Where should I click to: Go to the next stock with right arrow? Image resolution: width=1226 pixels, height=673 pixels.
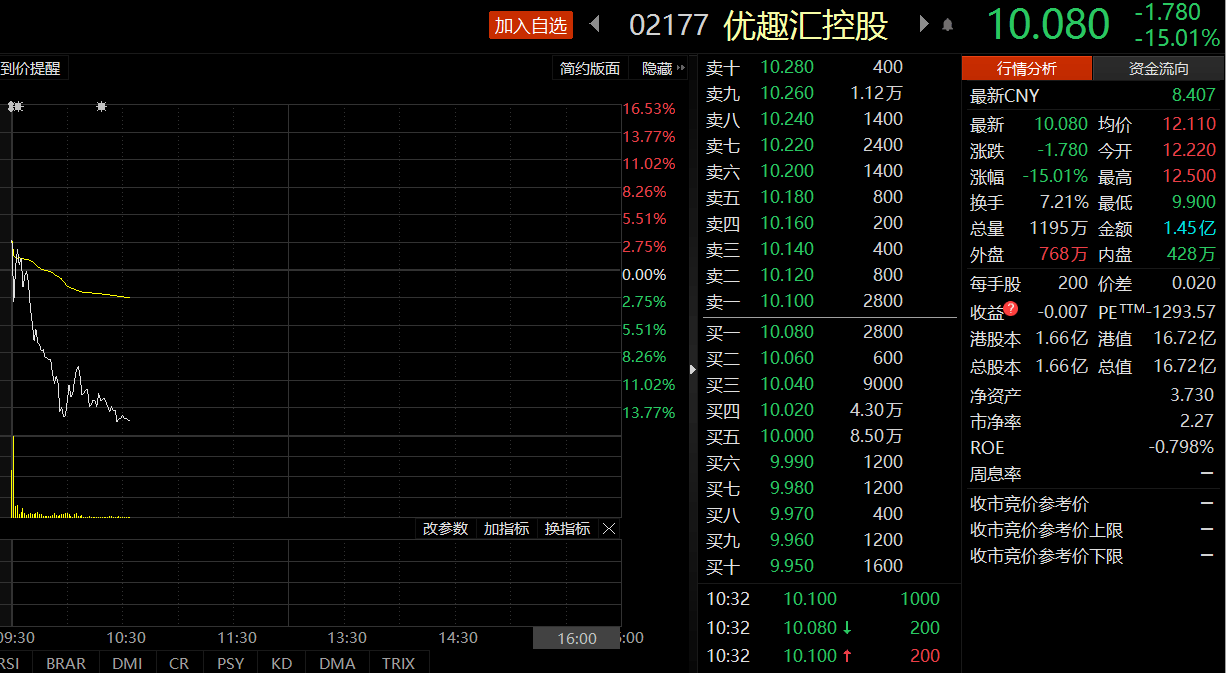coord(923,24)
